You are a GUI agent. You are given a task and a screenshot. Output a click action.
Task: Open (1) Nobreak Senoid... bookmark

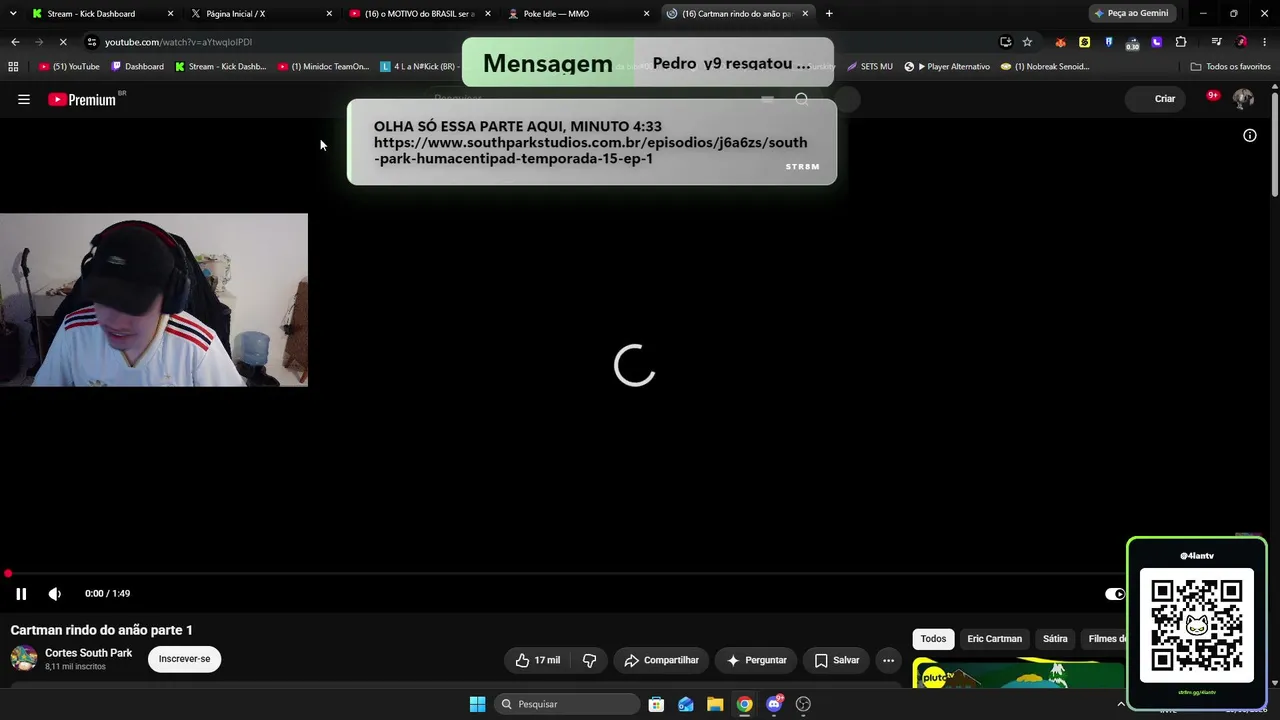(x=1045, y=67)
